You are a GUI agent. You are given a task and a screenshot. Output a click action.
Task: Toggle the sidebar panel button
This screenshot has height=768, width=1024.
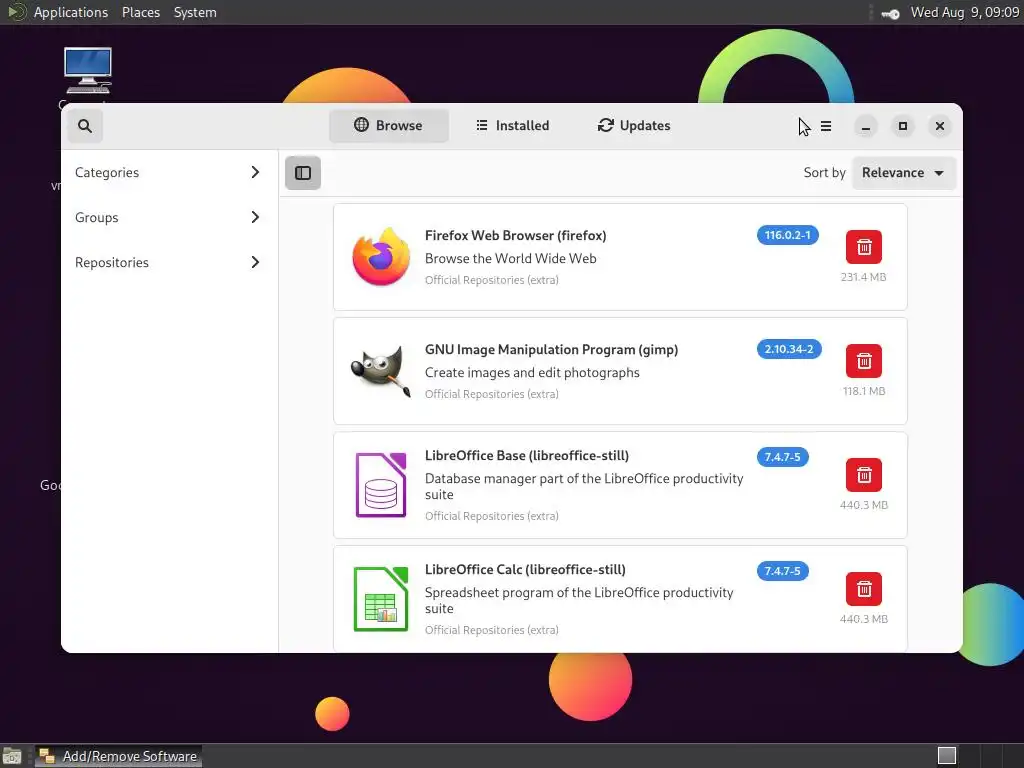tap(303, 173)
